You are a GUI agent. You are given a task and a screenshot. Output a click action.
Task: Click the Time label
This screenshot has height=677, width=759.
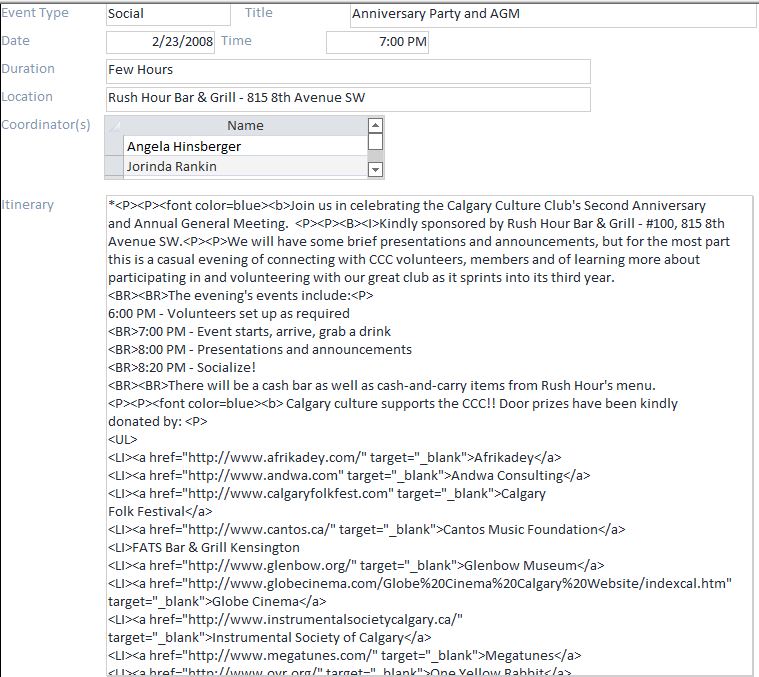[x=236, y=41]
